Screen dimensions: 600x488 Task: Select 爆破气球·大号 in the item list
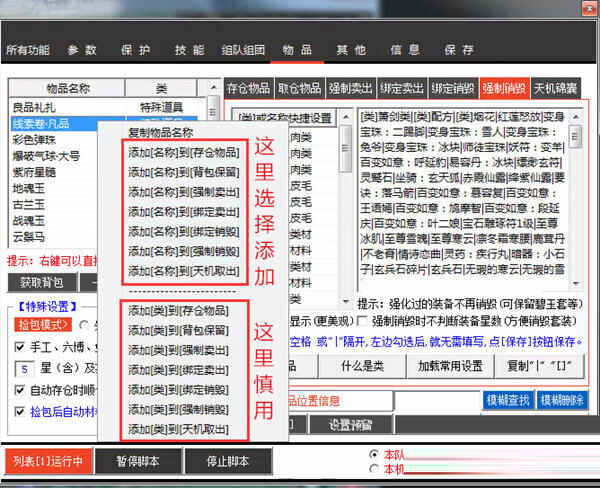[46, 156]
